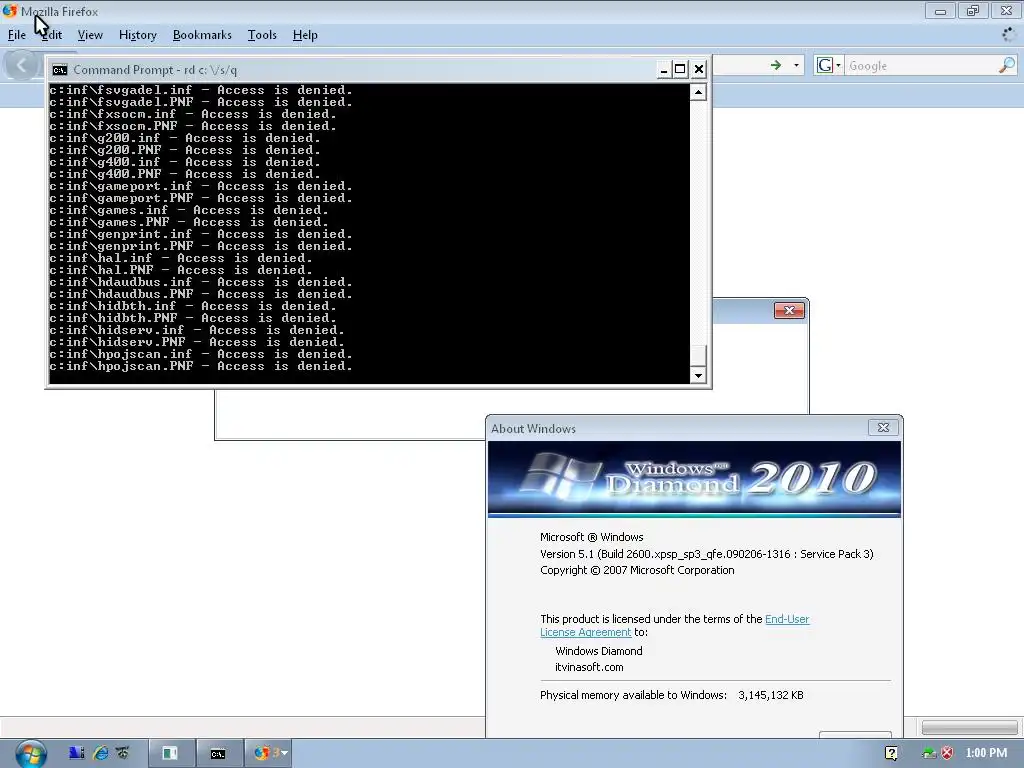1024x768 pixels.
Task: Click the red security shield tray icon
Action: point(947,753)
